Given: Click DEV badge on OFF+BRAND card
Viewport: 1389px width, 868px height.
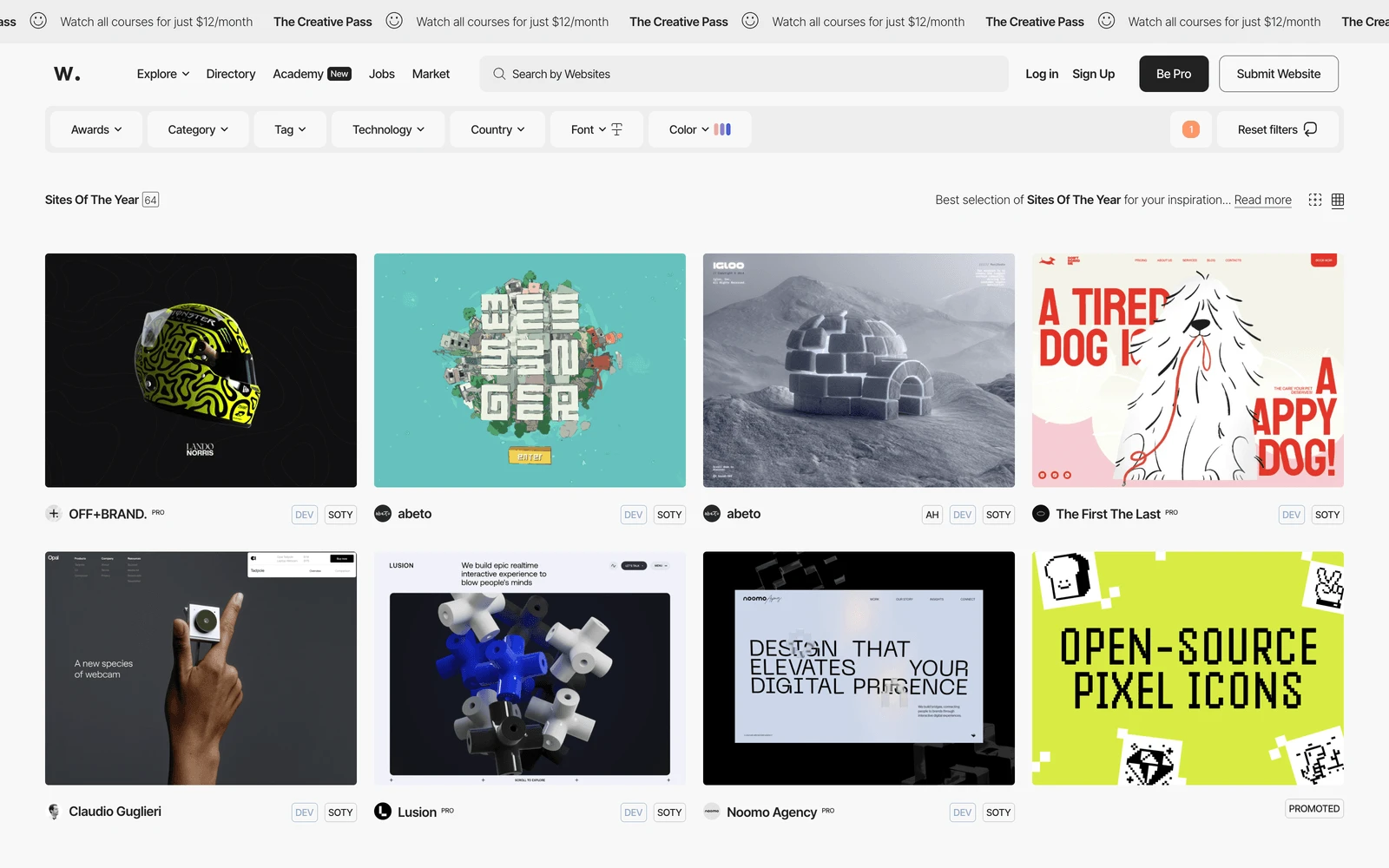Looking at the screenshot, I should (x=305, y=515).
